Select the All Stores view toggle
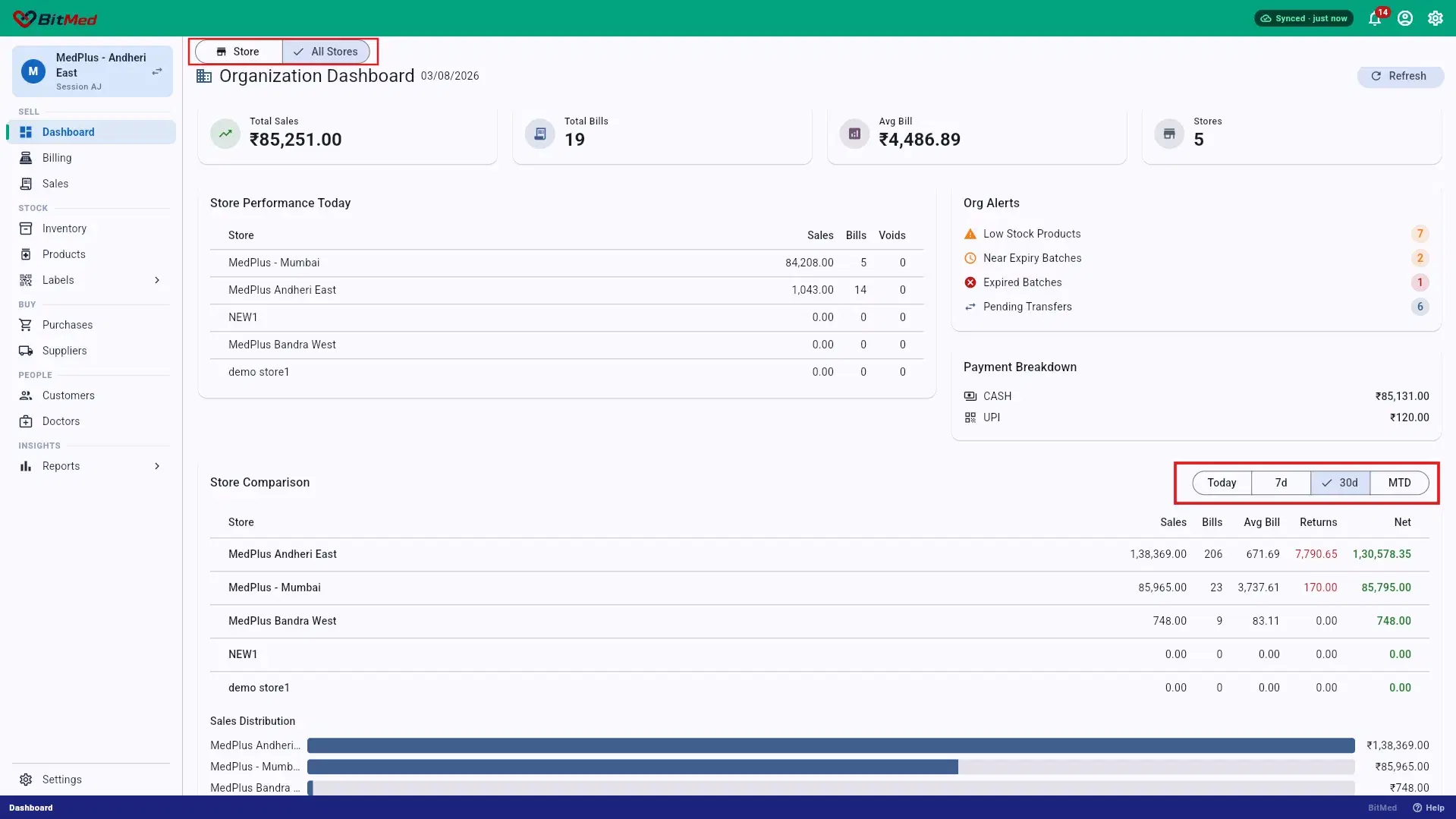Viewport: 1456px width, 819px height. (x=326, y=52)
